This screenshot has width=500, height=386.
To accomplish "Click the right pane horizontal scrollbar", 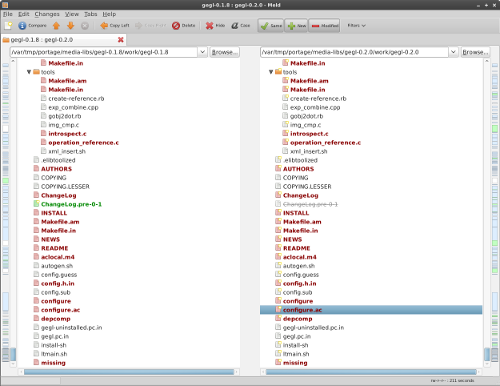I will 371,372.
